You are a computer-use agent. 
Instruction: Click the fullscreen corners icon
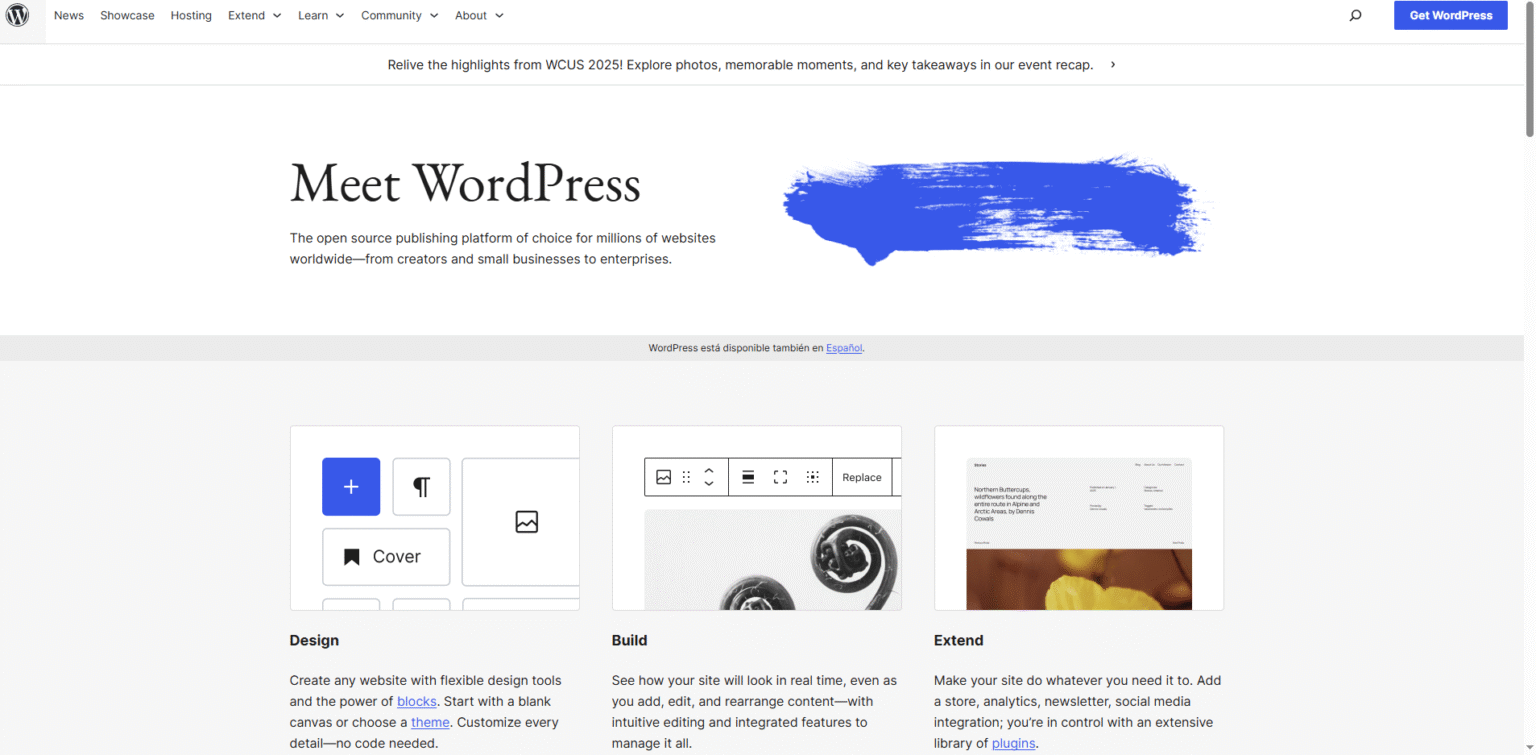[x=780, y=477]
